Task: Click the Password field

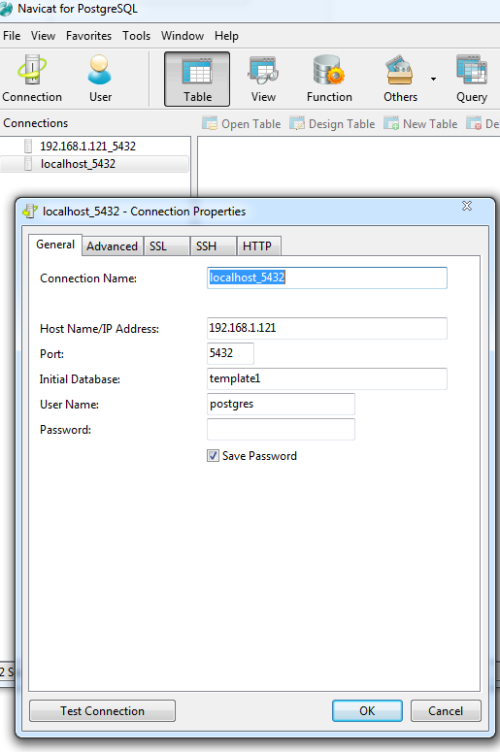Action: click(281, 430)
